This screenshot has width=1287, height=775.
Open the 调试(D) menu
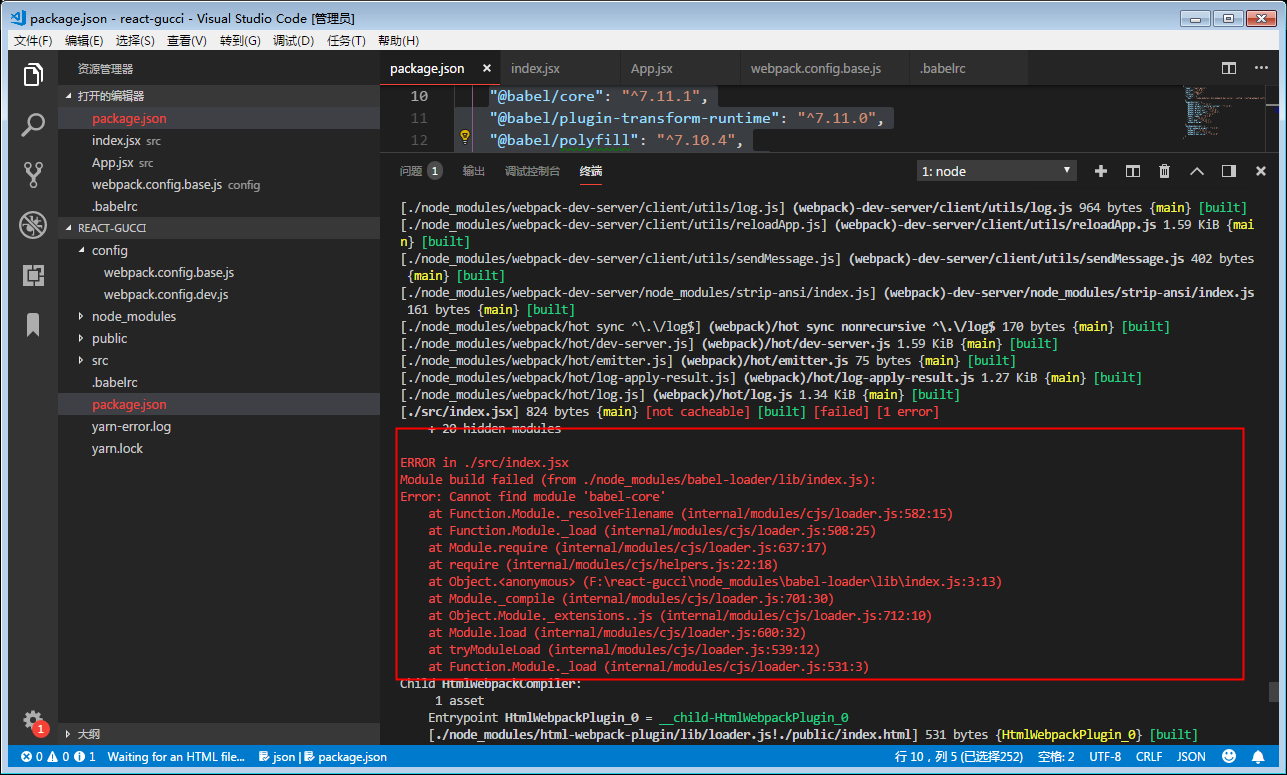(293, 41)
